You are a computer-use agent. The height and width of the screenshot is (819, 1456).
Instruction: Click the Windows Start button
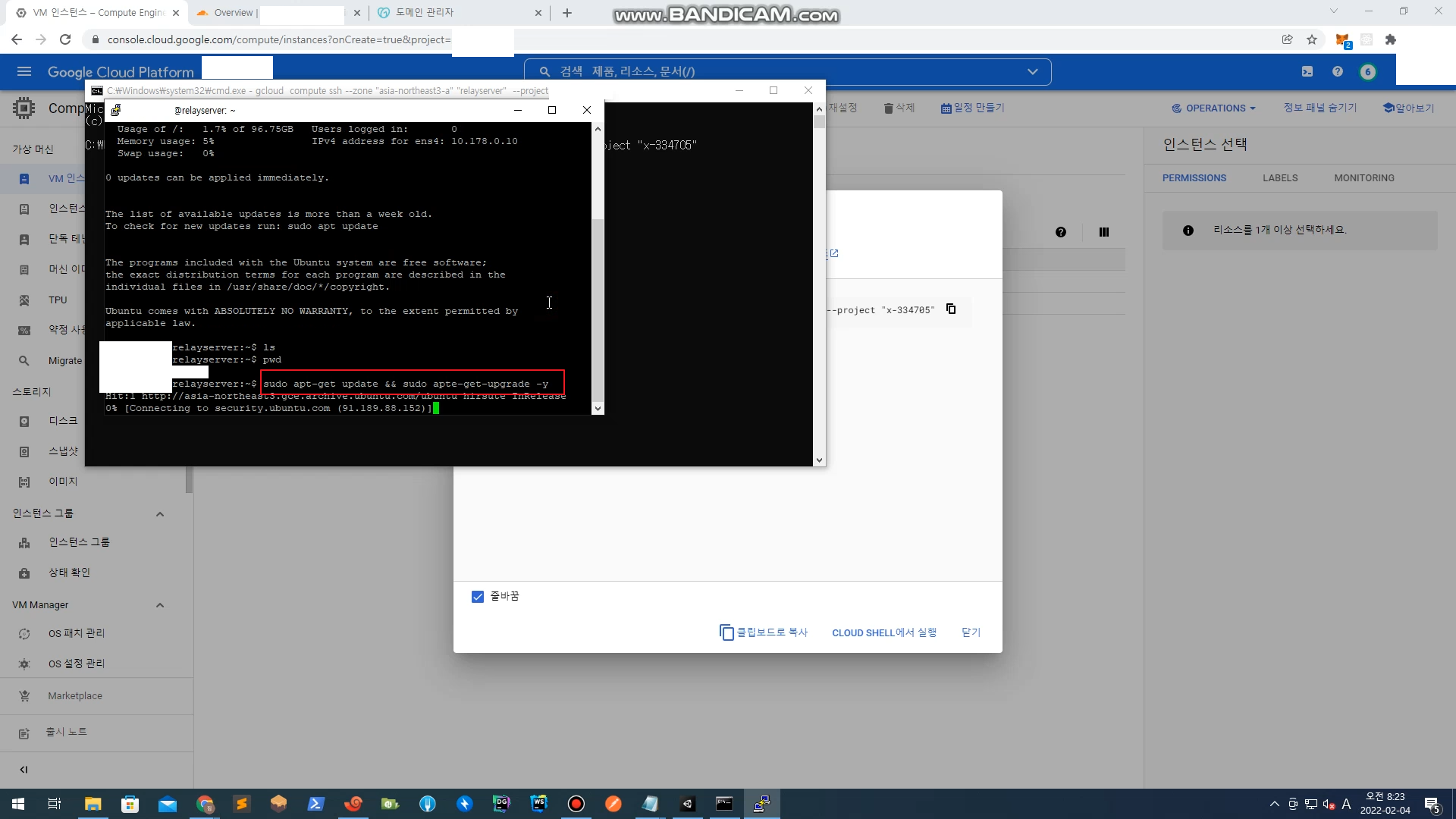[x=18, y=804]
